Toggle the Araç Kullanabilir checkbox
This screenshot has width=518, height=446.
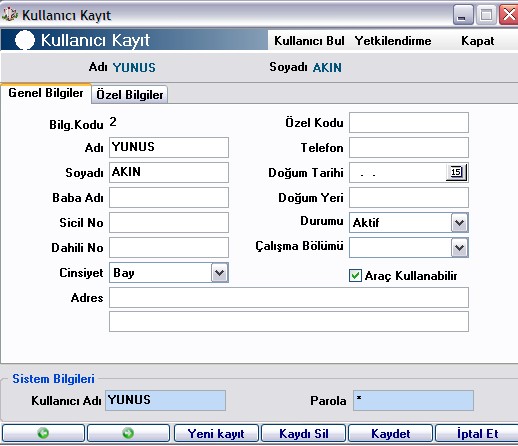[355, 276]
